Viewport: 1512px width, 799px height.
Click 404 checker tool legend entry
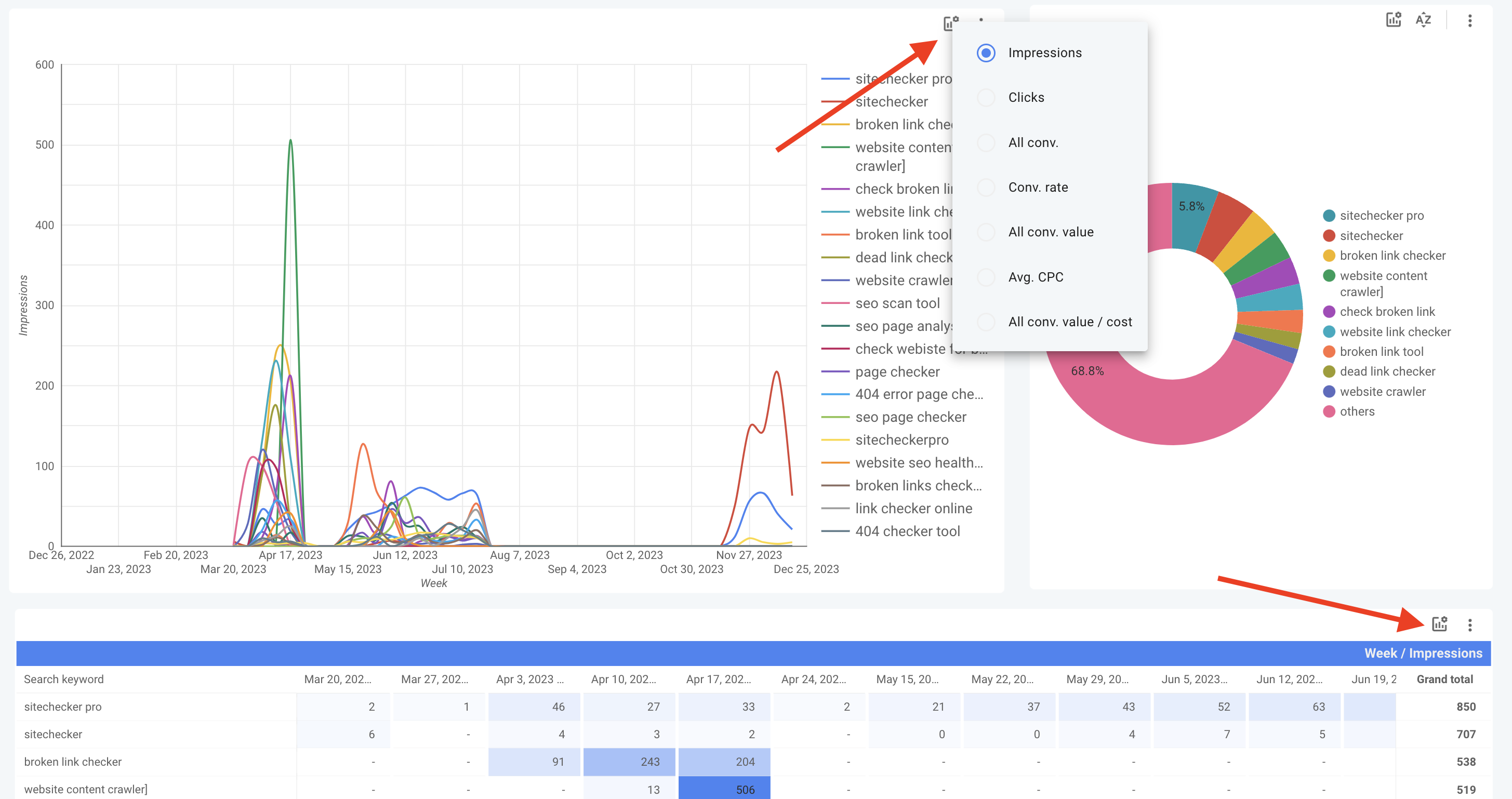click(x=907, y=532)
